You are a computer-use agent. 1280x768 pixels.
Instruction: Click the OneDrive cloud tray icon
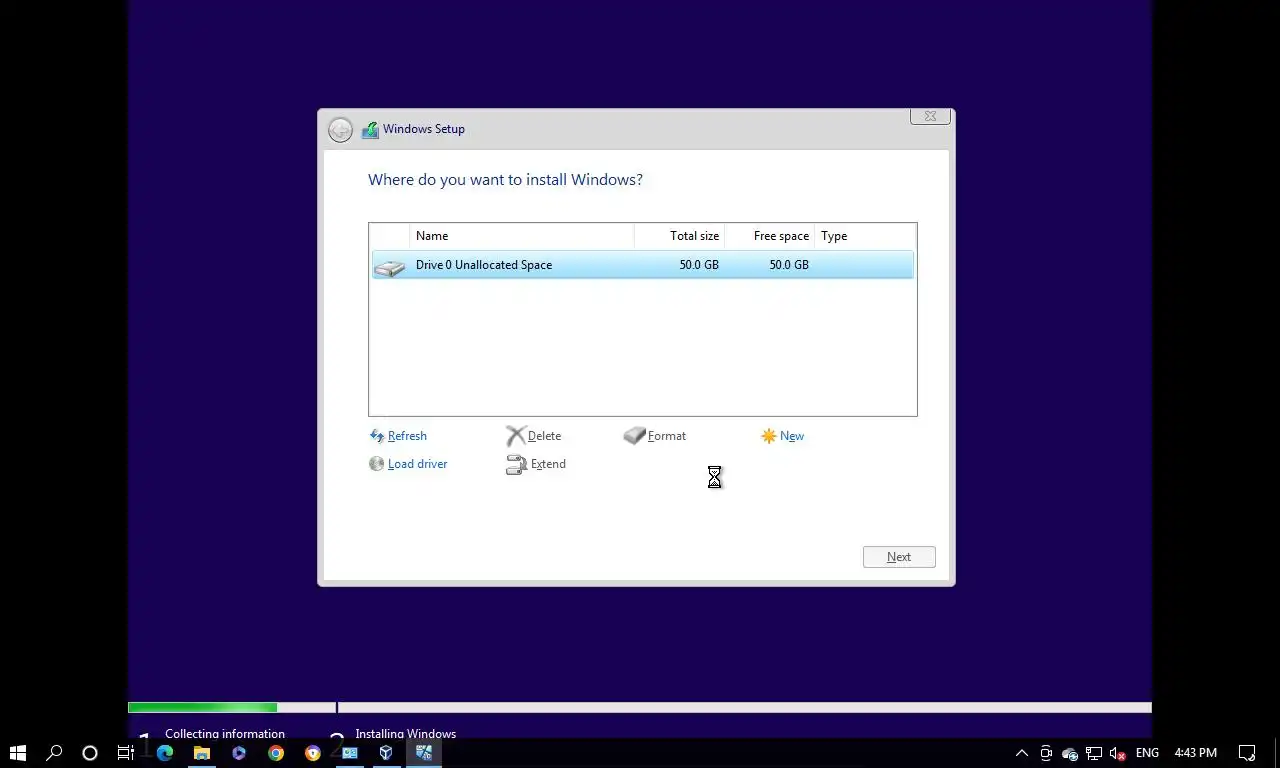[1070, 753]
